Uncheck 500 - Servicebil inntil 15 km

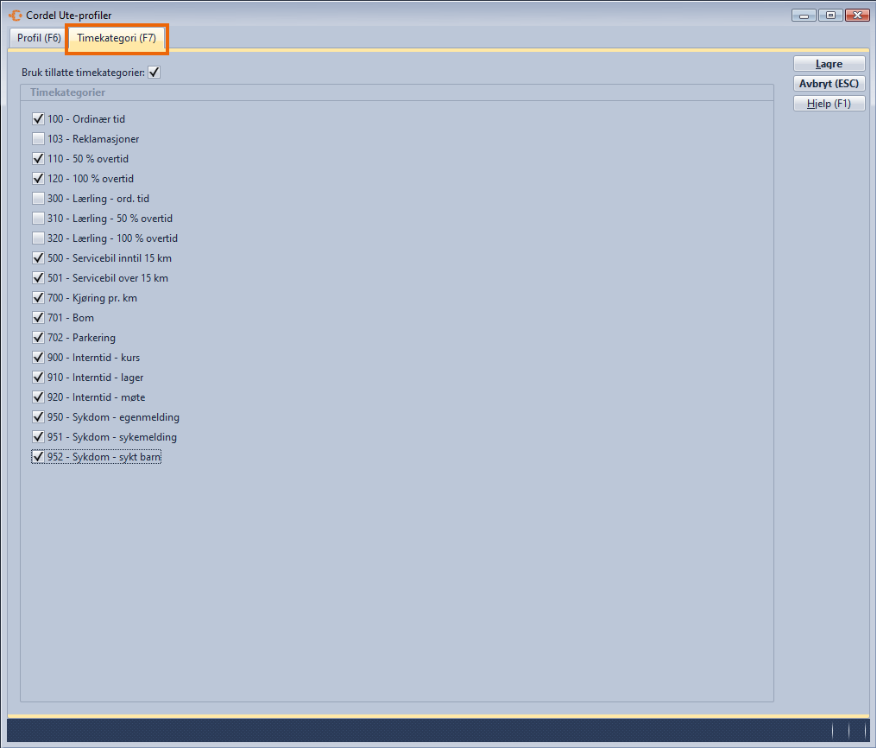[38, 258]
